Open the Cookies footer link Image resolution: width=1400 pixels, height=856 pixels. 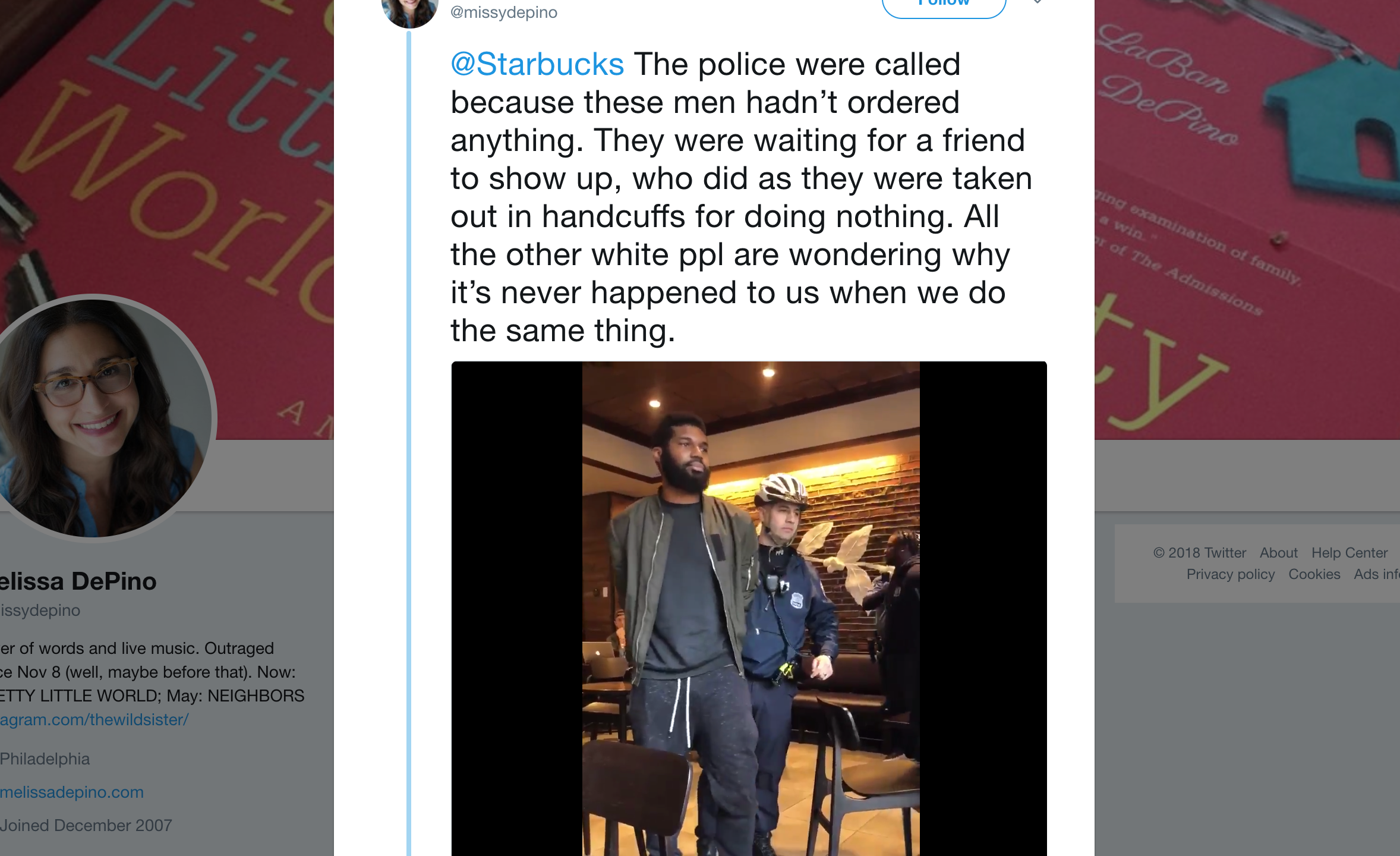[x=1314, y=574]
